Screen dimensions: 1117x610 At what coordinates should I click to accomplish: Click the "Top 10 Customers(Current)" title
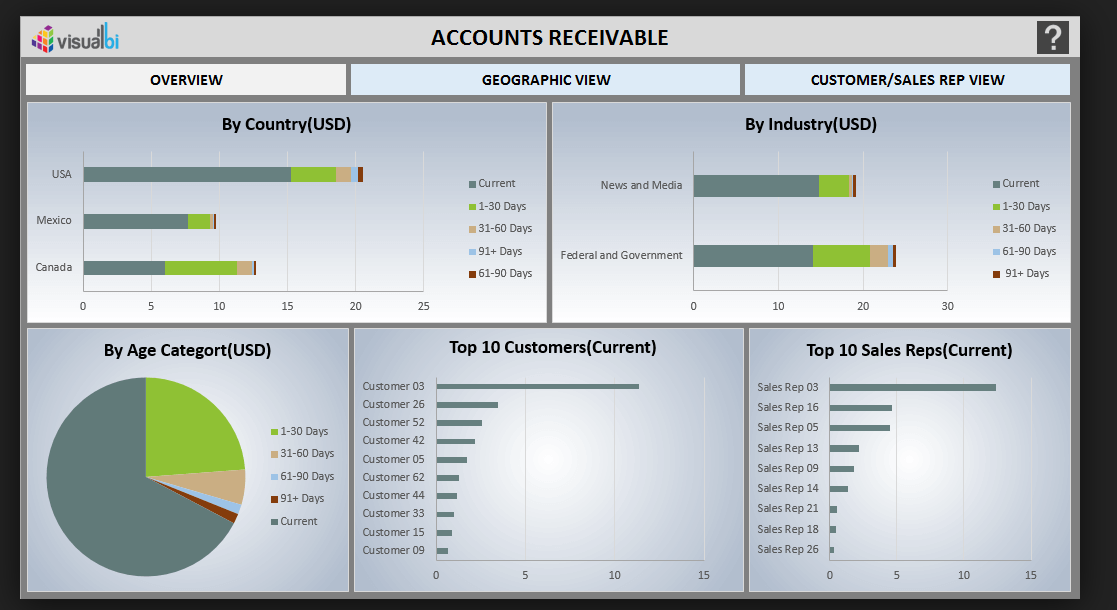coord(553,348)
